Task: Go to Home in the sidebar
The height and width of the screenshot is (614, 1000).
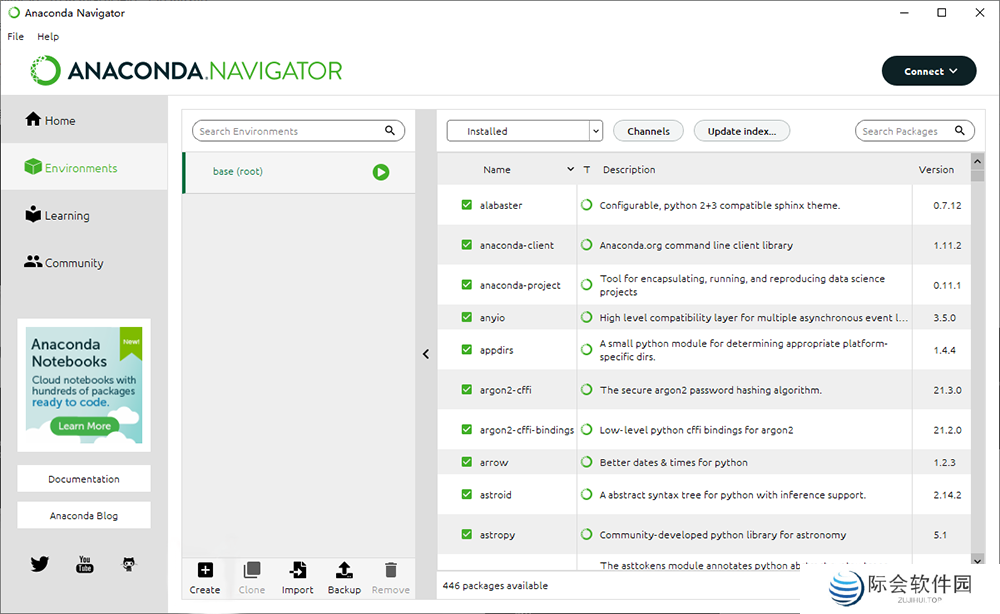Action: [59, 120]
